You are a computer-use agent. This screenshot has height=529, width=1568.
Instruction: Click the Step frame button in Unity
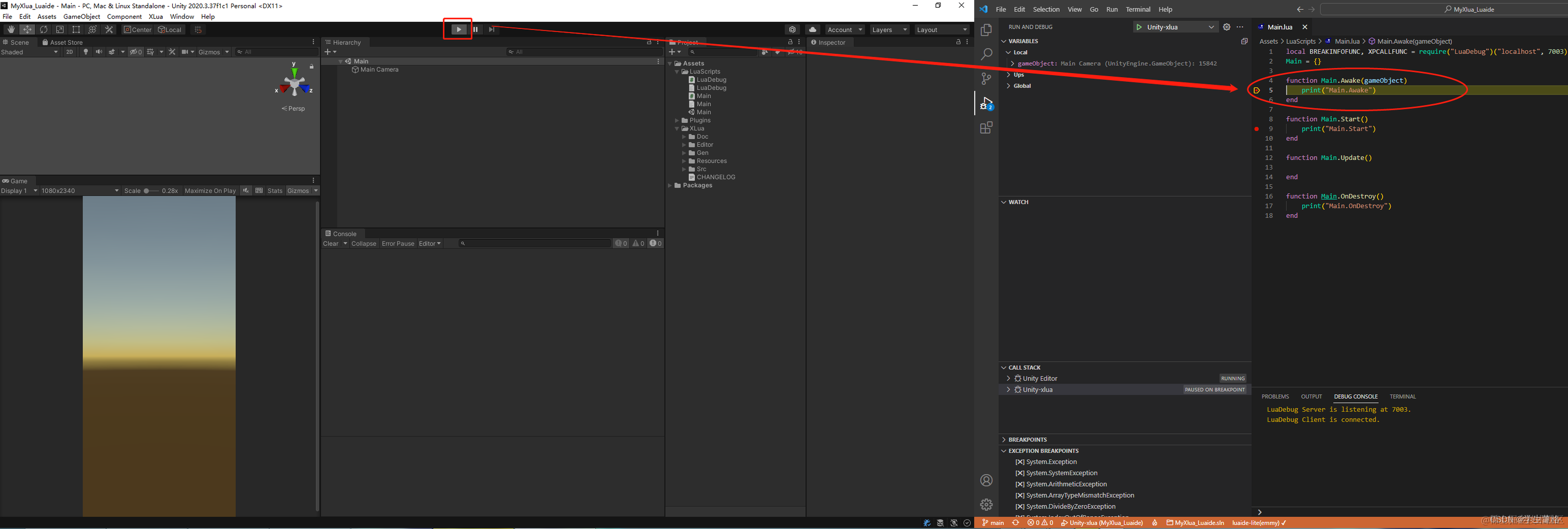pos(492,29)
